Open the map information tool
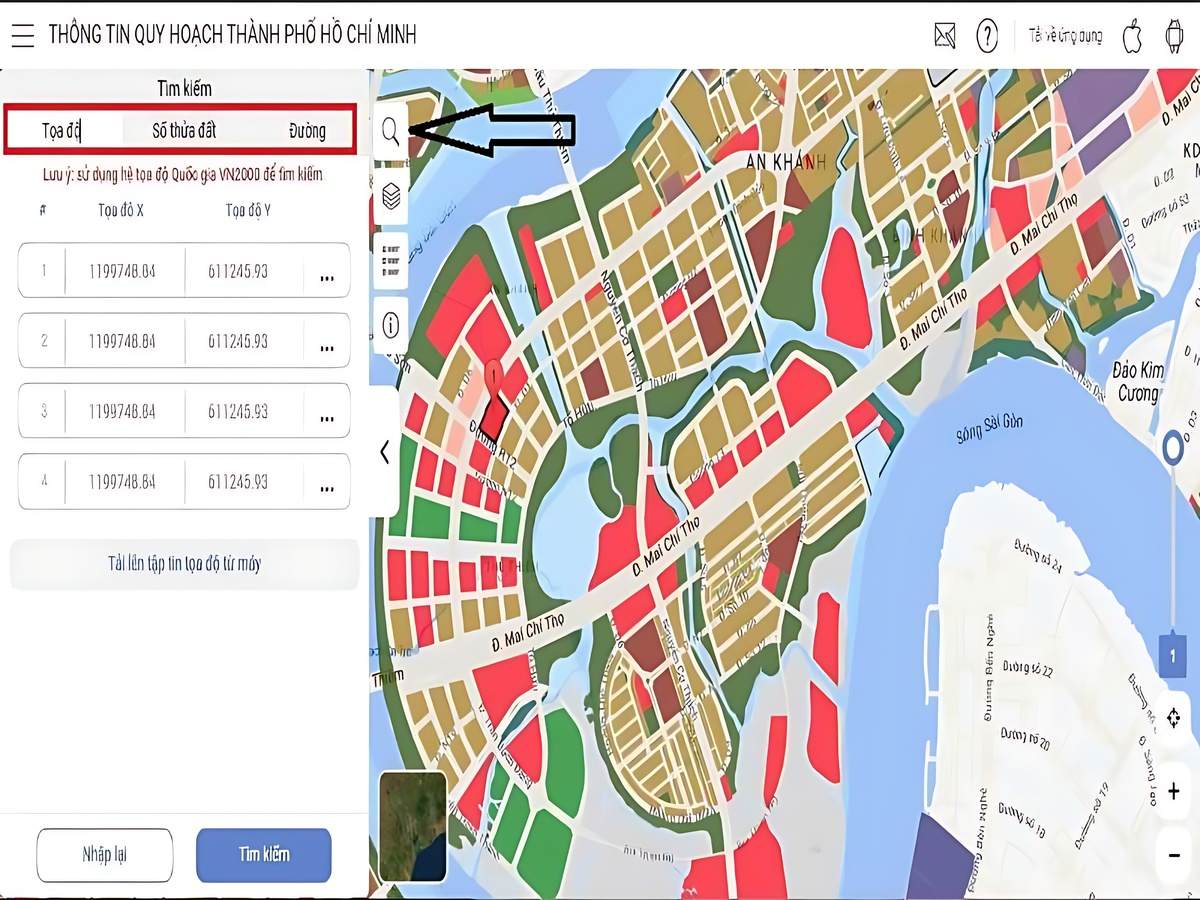The width and height of the screenshot is (1200, 900). [x=391, y=325]
